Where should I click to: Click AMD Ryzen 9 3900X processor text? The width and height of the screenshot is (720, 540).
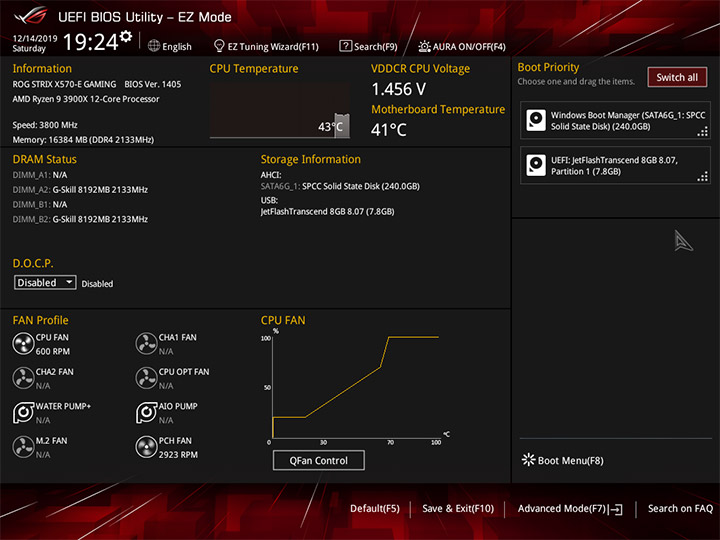pyautogui.click(x=86, y=99)
